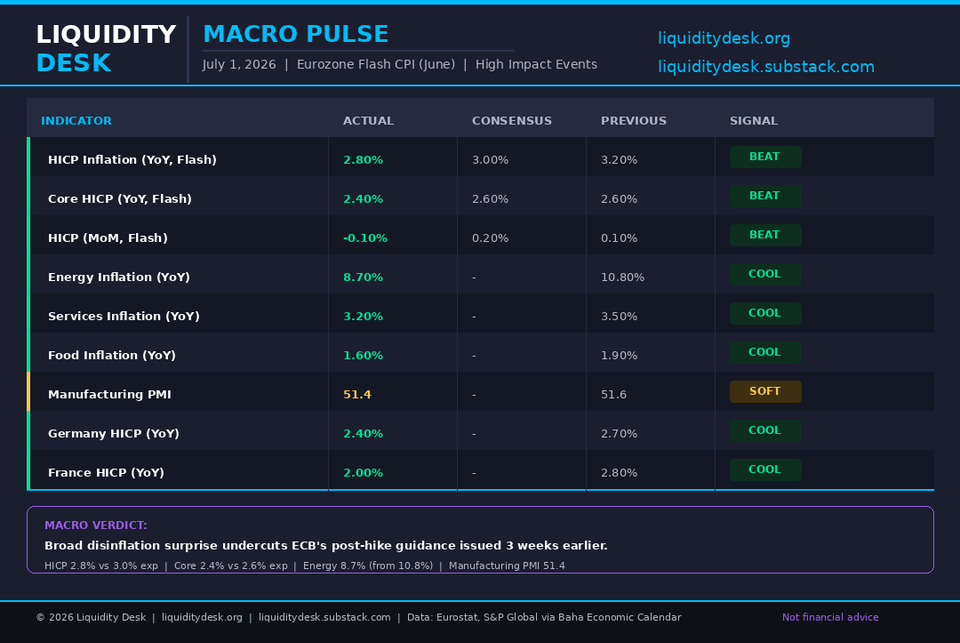This screenshot has height=643, width=960.
Task: Click the MACRO PULSE title
Action: pyautogui.click(x=296, y=34)
